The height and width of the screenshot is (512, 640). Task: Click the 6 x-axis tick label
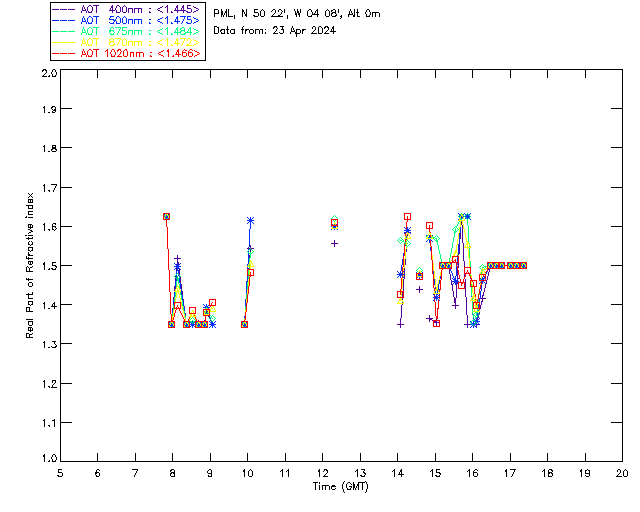click(98, 473)
